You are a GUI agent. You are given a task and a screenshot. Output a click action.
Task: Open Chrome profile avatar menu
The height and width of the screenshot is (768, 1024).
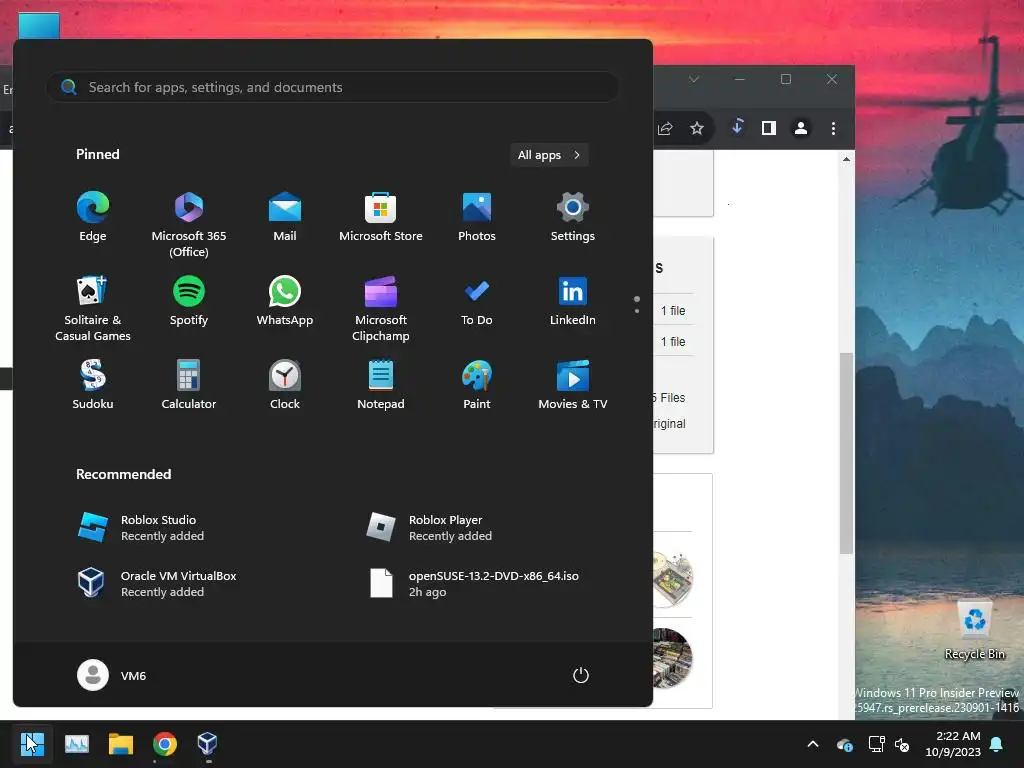coord(801,128)
